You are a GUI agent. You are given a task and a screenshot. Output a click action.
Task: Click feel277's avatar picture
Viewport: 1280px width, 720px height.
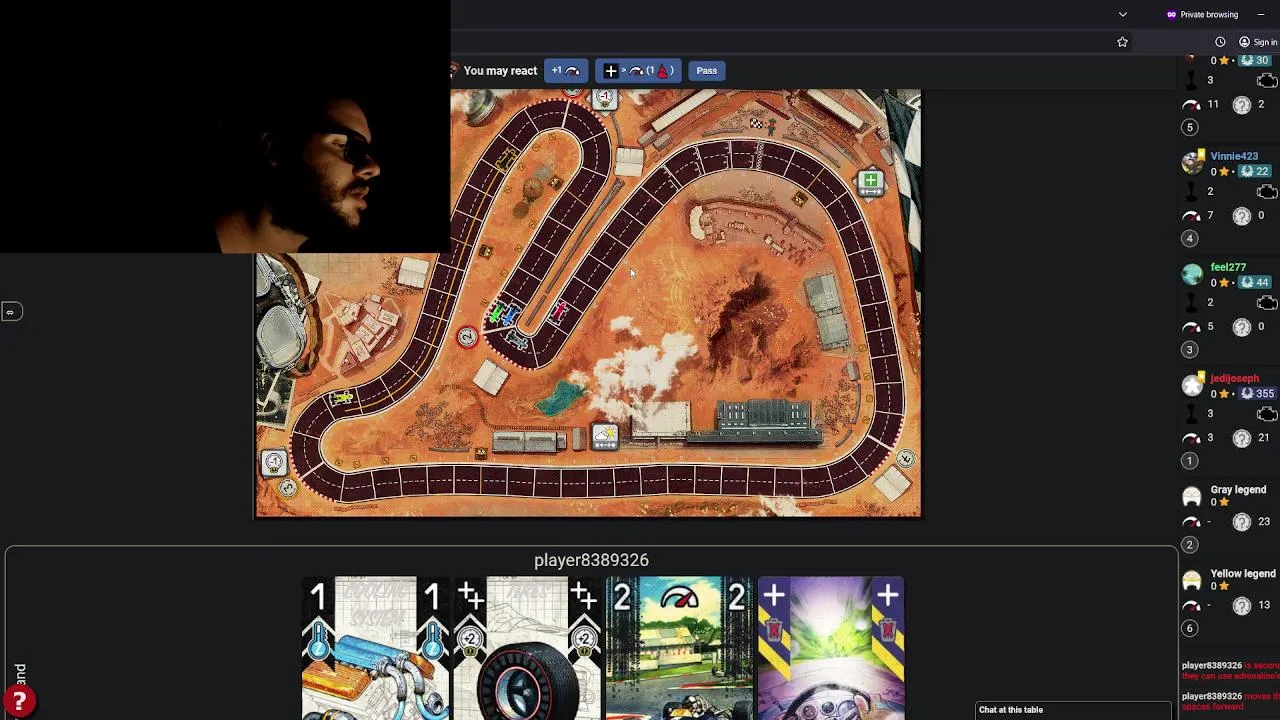(x=1191, y=274)
